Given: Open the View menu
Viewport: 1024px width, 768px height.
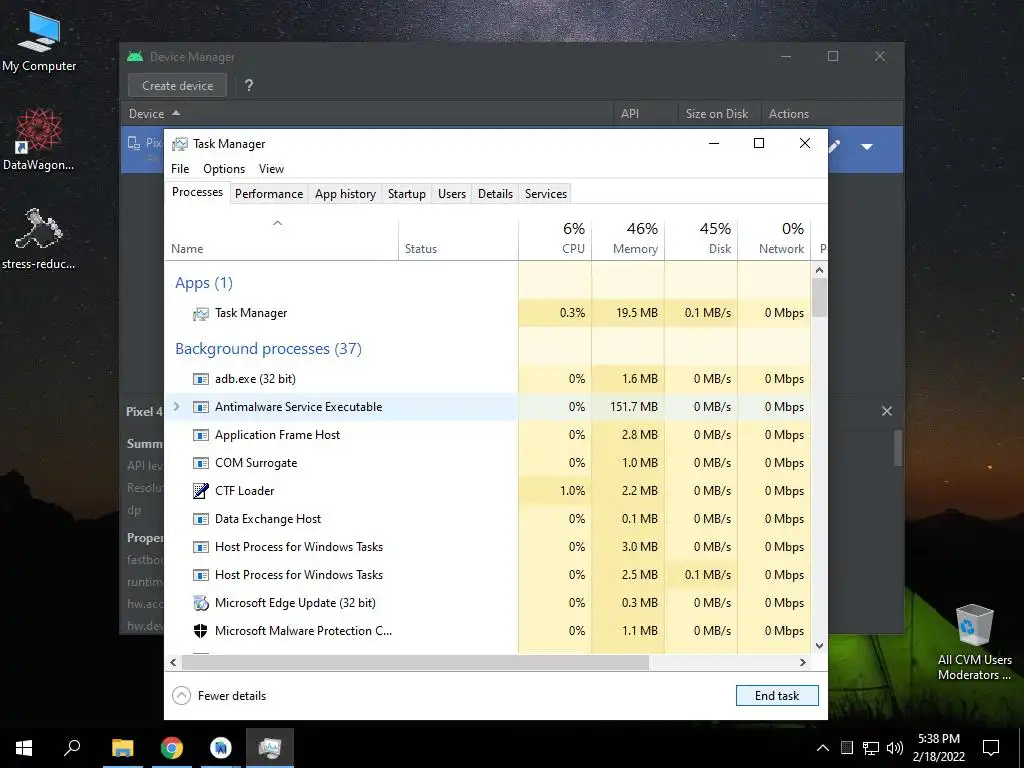Looking at the screenshot, I should 271,168.
